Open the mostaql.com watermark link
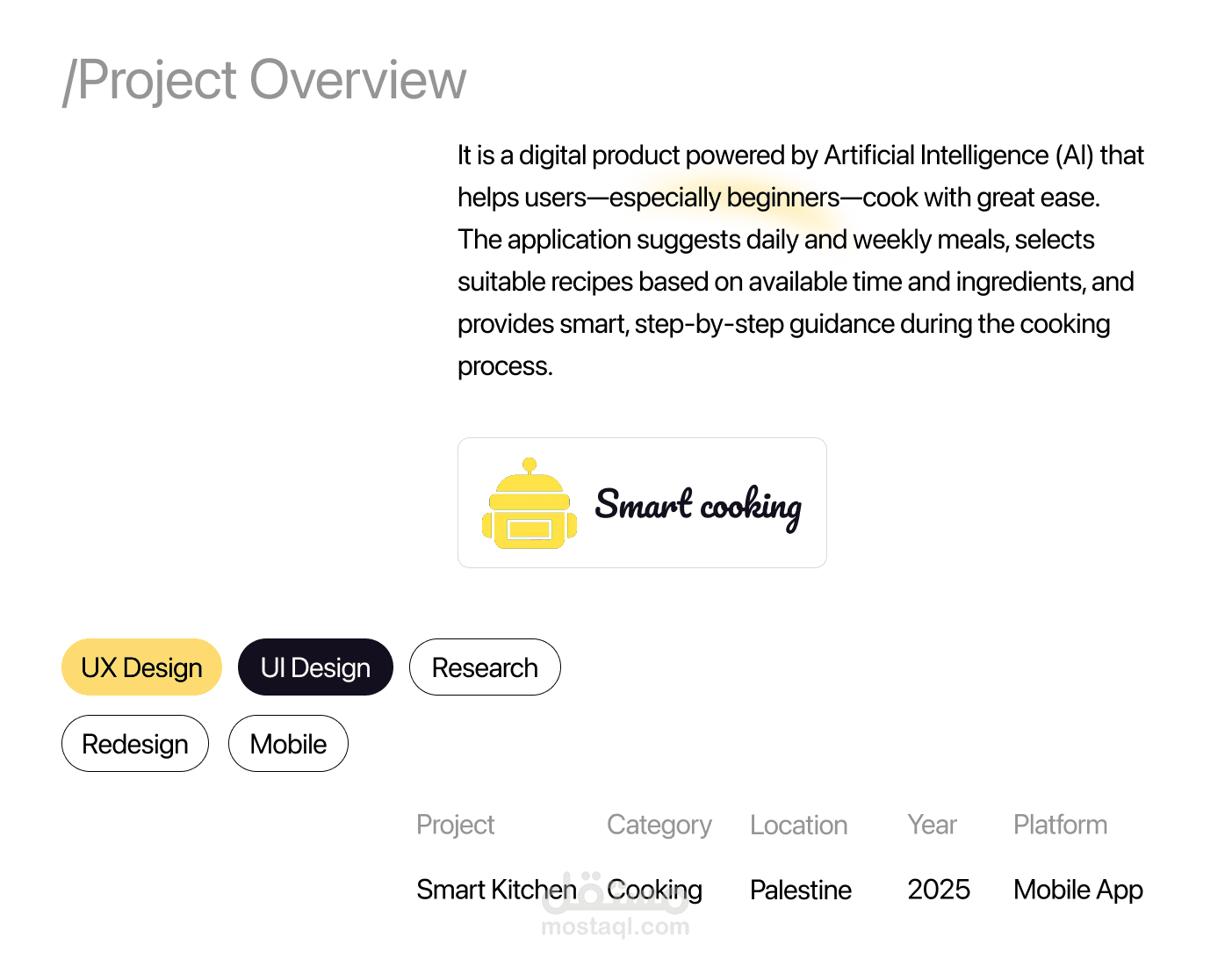This screenshot has height=959, width=1232. tap(615, 927)
